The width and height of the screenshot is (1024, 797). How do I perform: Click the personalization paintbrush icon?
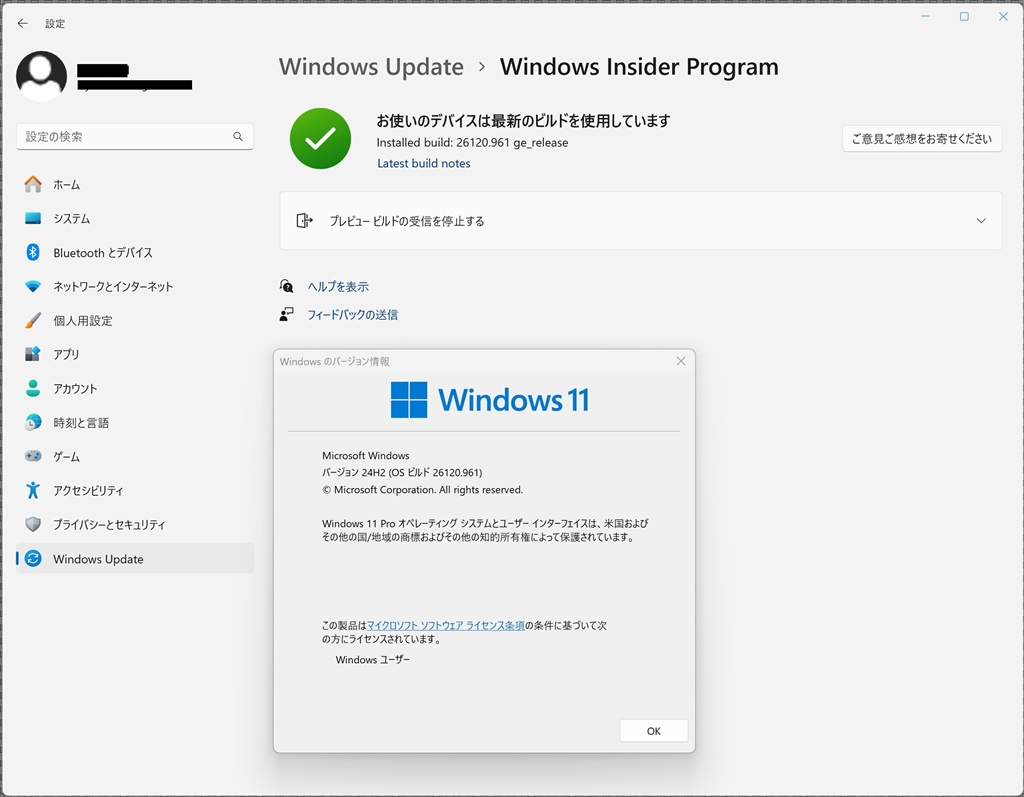[33, 320]
